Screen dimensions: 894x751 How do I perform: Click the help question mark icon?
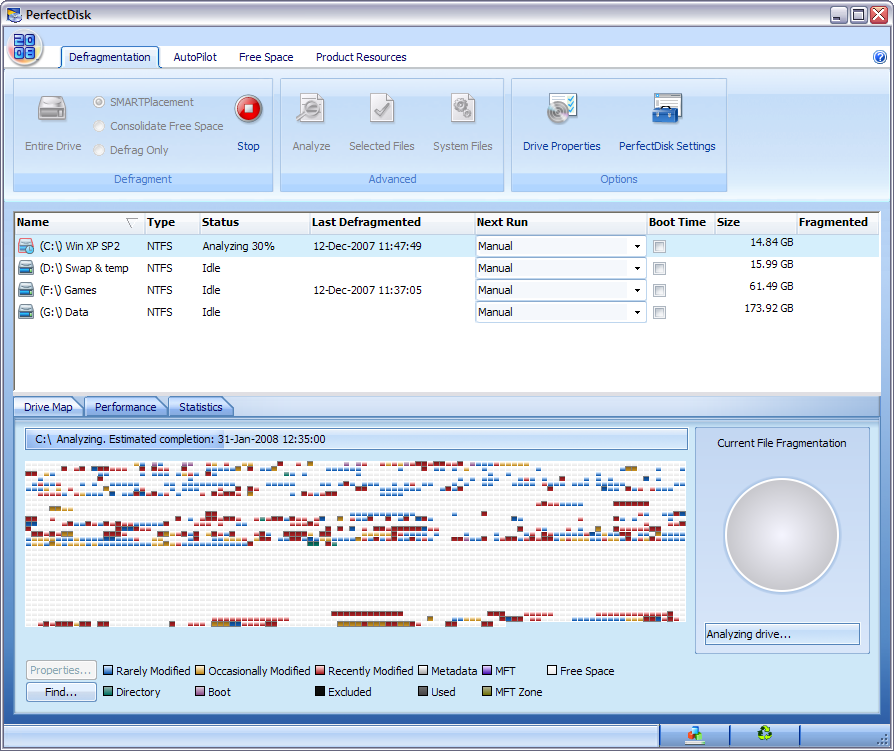880,57
